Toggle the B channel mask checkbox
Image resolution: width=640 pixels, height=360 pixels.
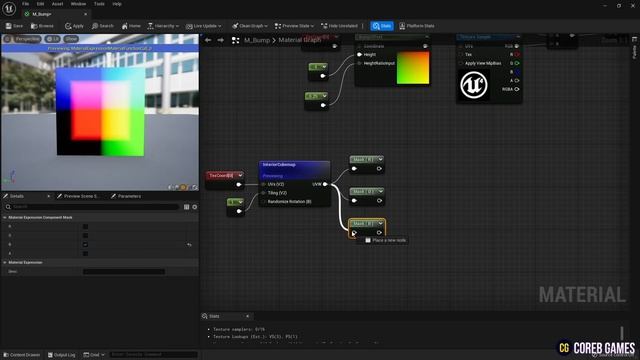(x=85, y=244)
